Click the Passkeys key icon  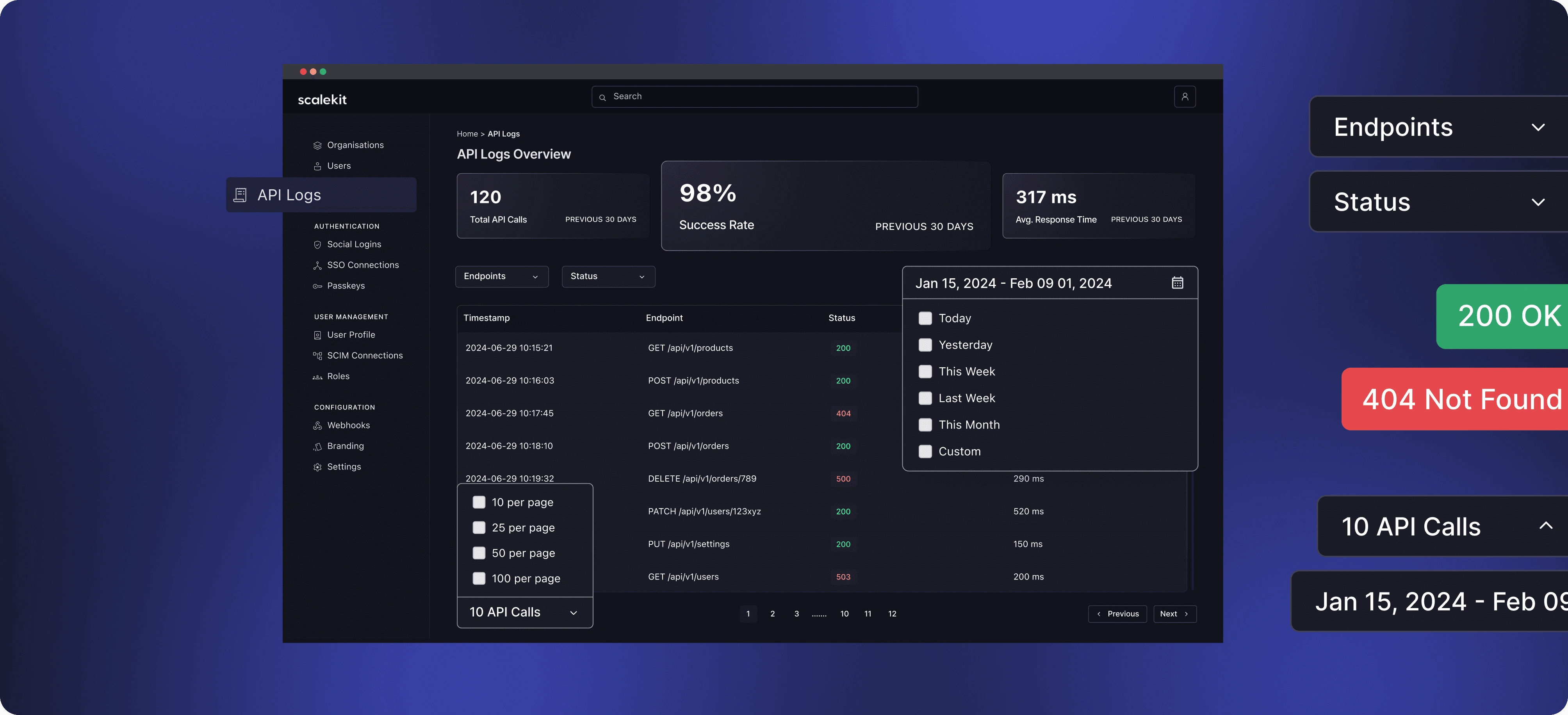(x=317, y=286)
